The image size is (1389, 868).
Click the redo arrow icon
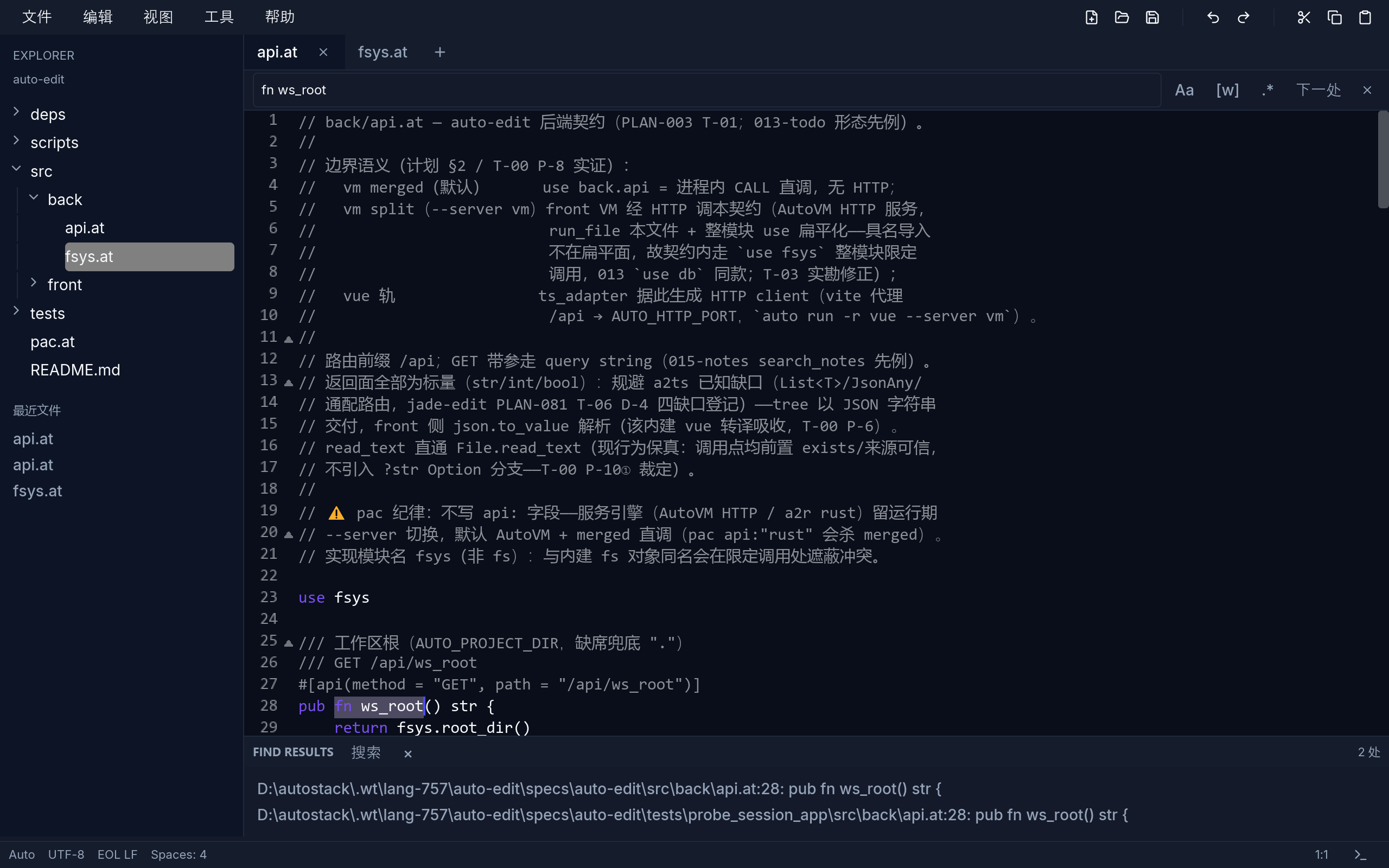[x=1243, y=17]
